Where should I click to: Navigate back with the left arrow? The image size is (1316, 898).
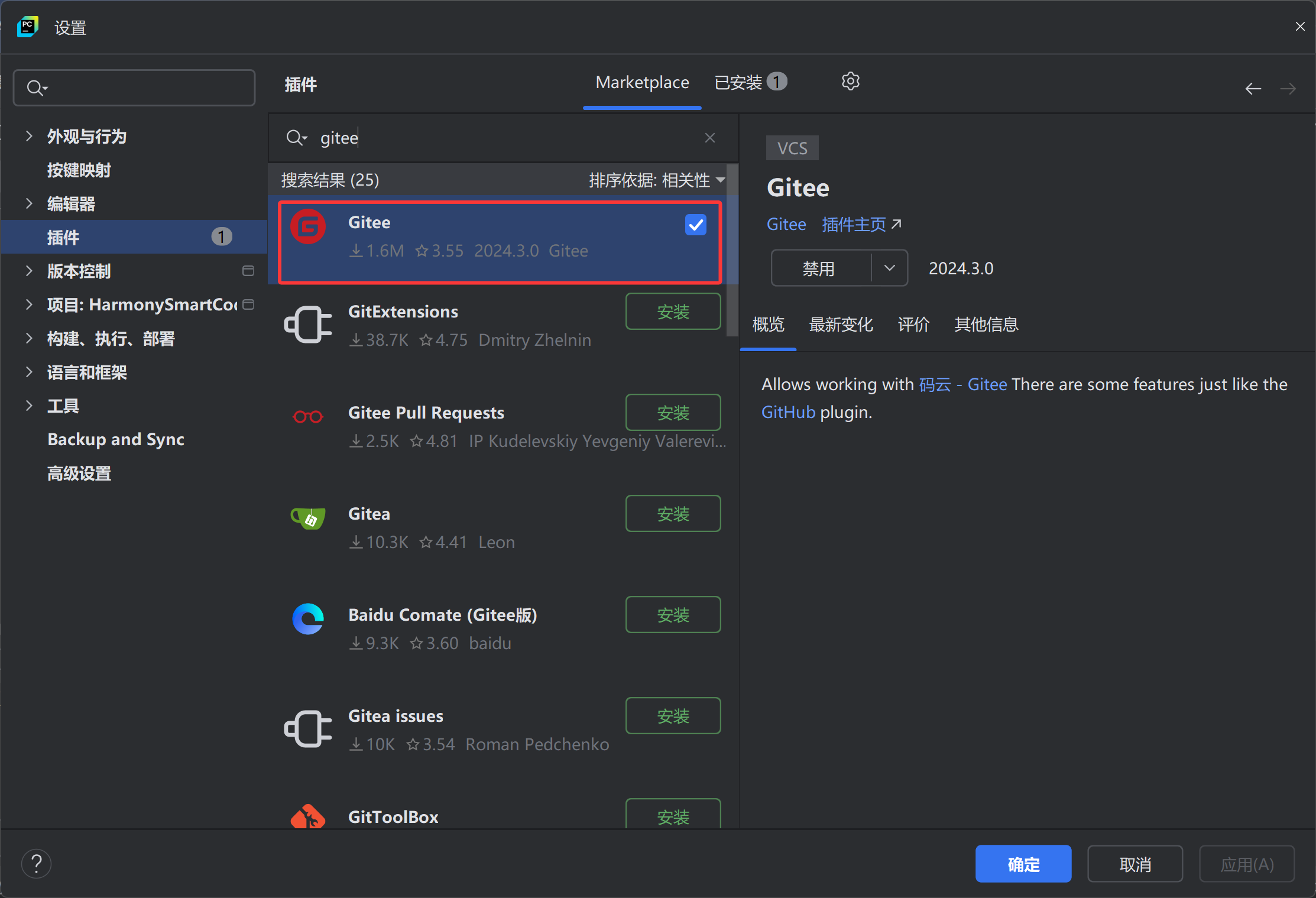(x=1253, y=89)
